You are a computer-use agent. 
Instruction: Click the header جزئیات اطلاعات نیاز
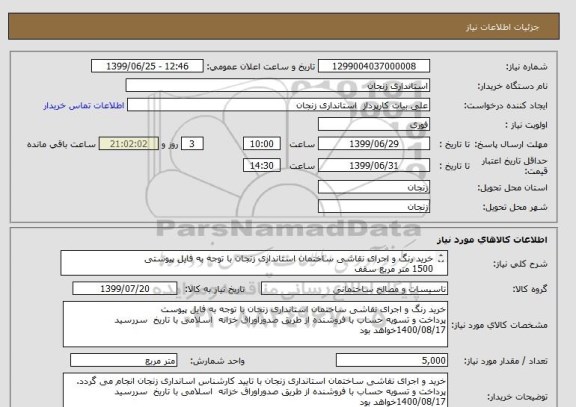(x=503, y=27)
